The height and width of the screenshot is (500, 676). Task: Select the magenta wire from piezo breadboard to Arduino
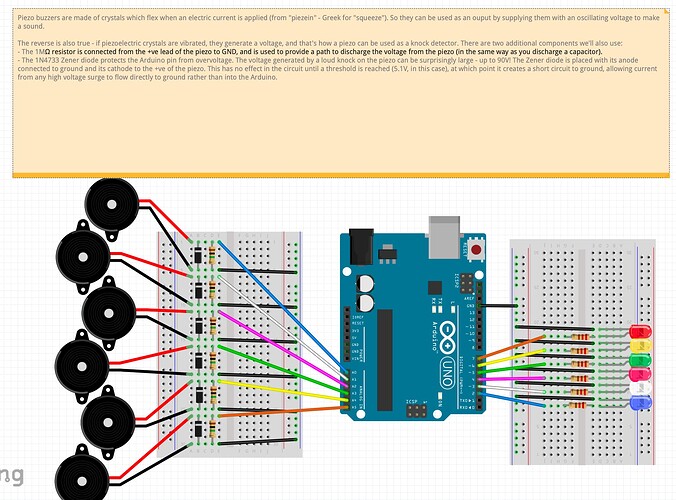tap(283, 348)
